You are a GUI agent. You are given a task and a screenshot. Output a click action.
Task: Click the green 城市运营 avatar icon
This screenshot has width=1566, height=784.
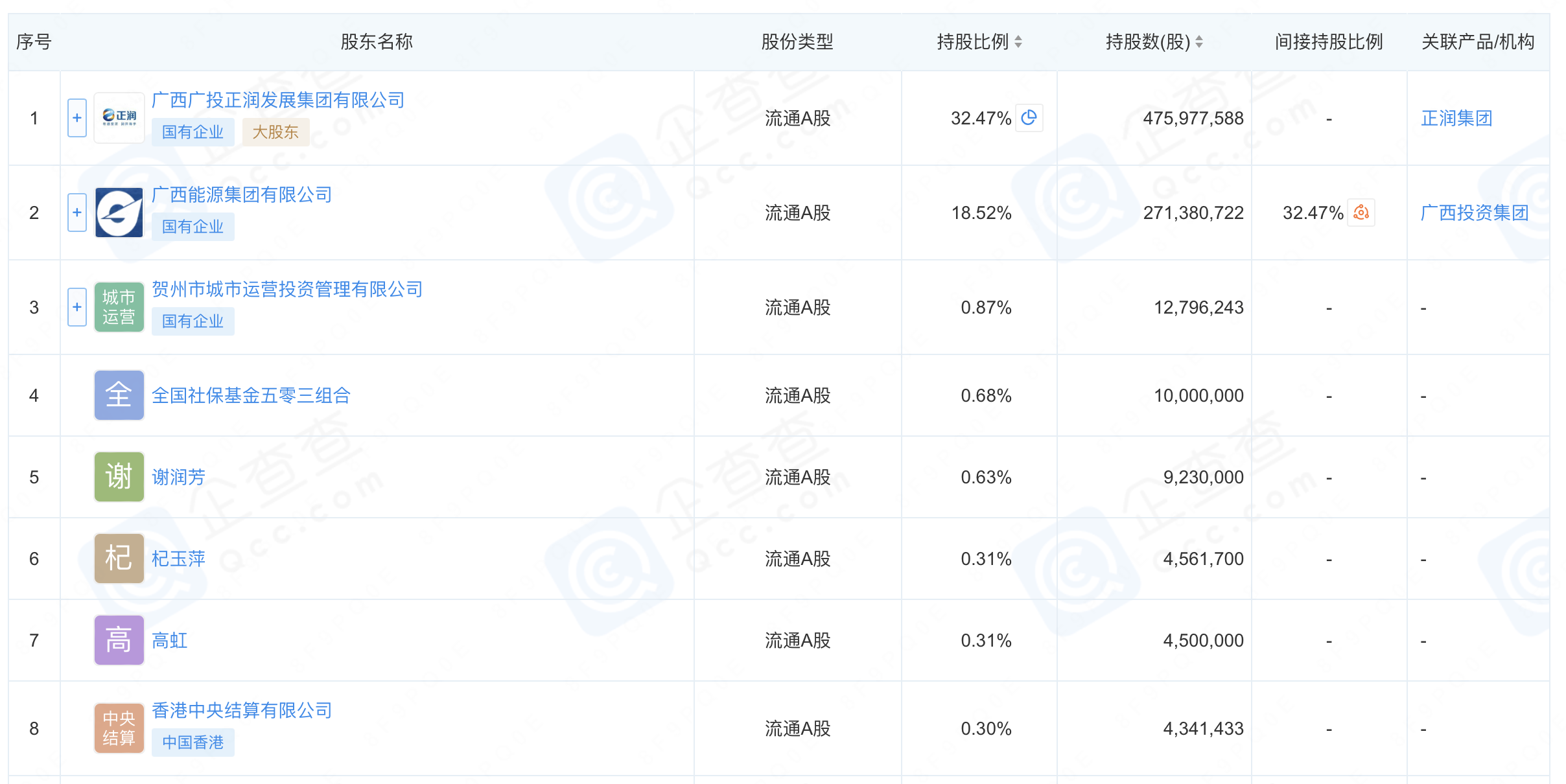[x=119, y=307]
